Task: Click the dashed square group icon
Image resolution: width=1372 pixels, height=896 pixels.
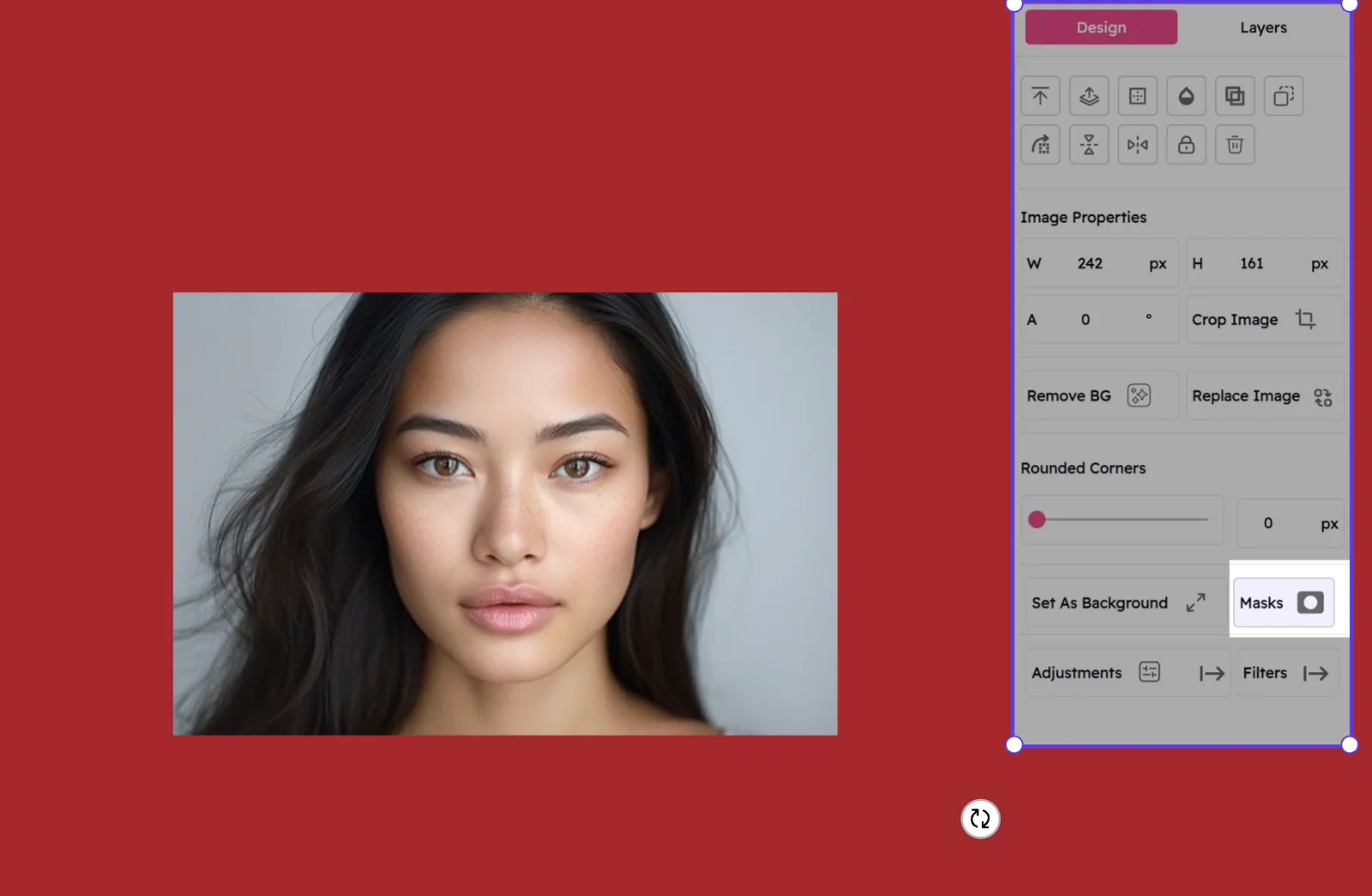Action: (x=1284, y=96)
